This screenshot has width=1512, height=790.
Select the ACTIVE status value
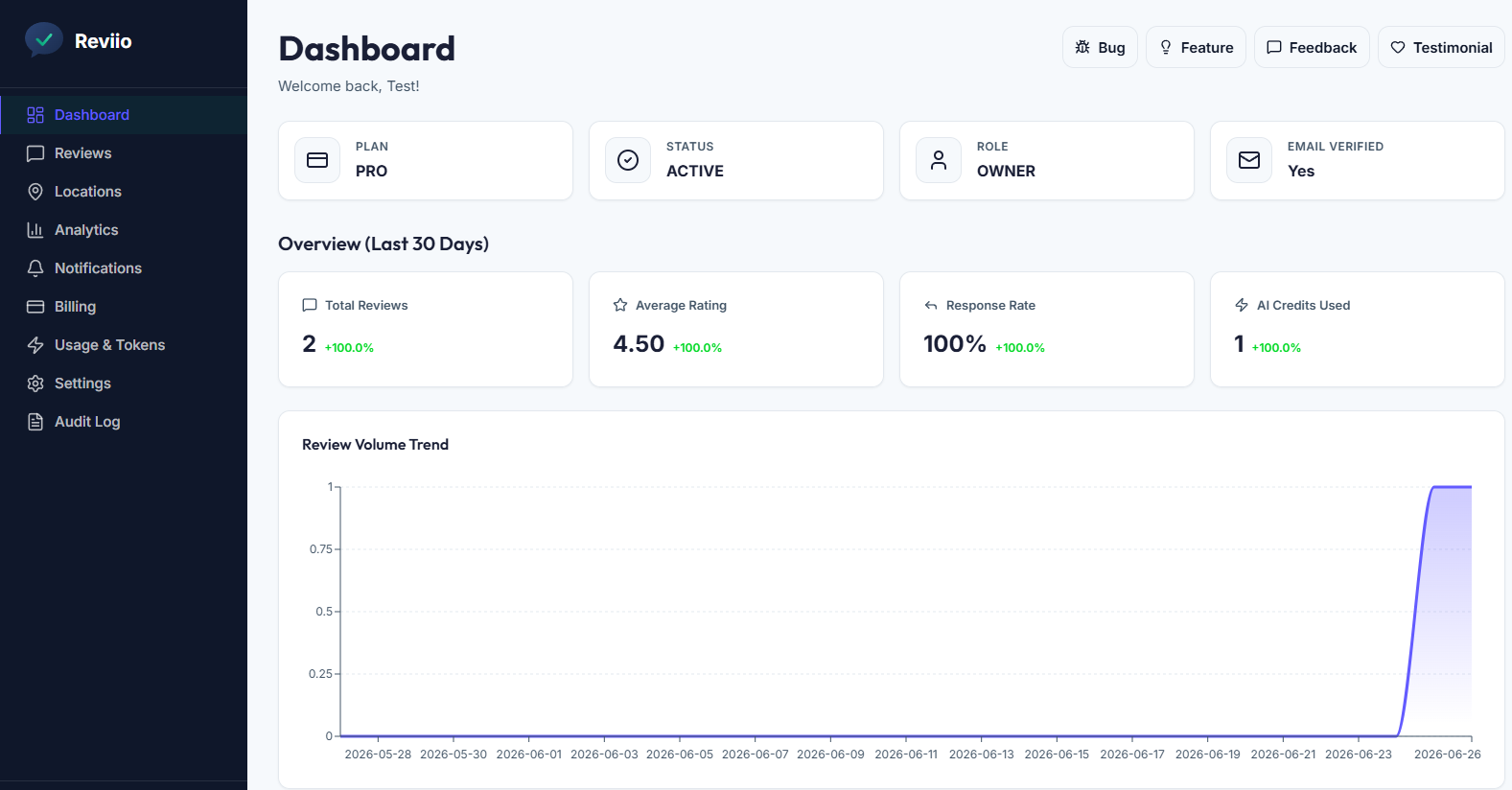click(x=695, y=172)
